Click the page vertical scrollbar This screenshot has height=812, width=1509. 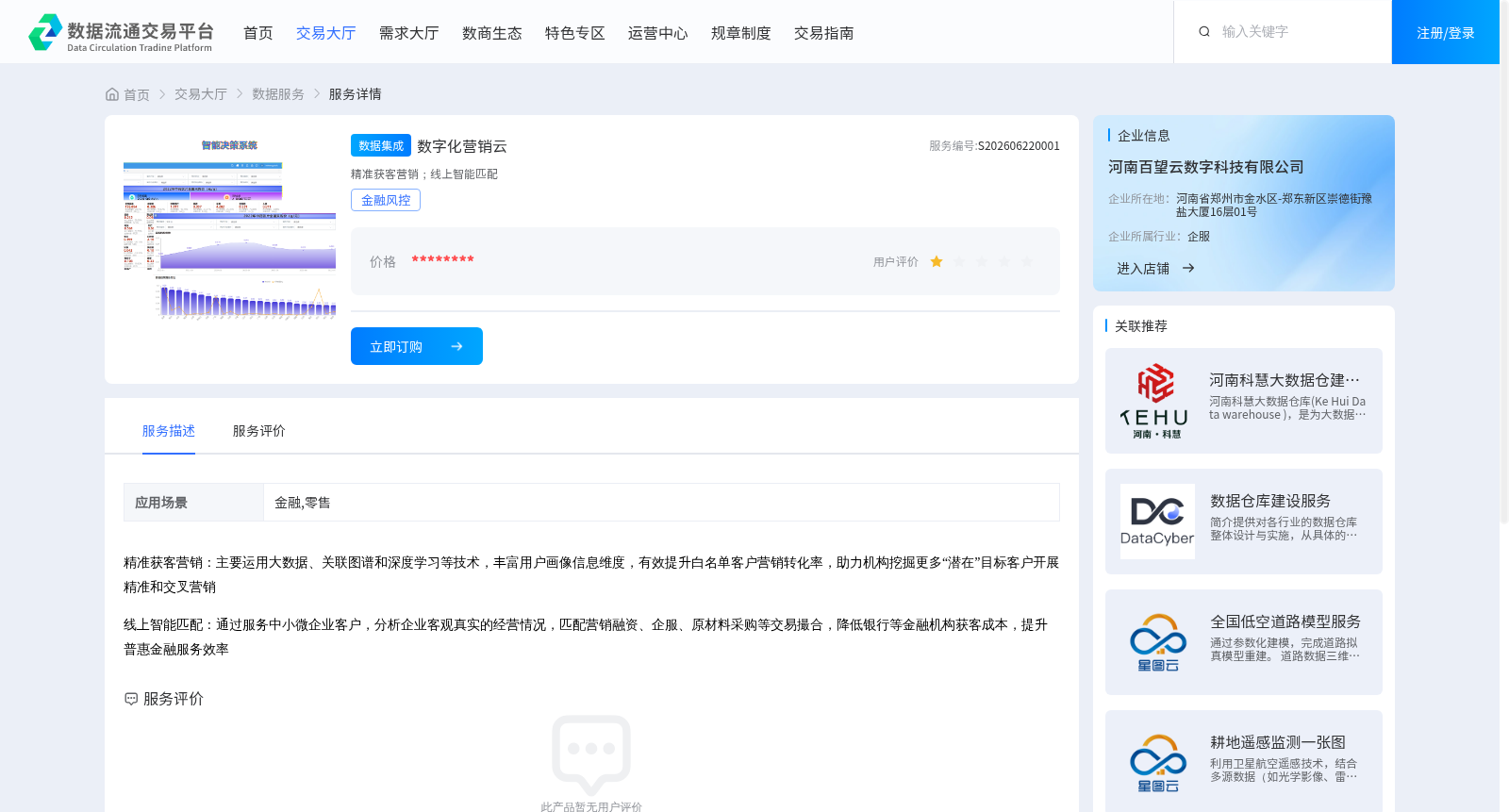(x=1504, y=264)
